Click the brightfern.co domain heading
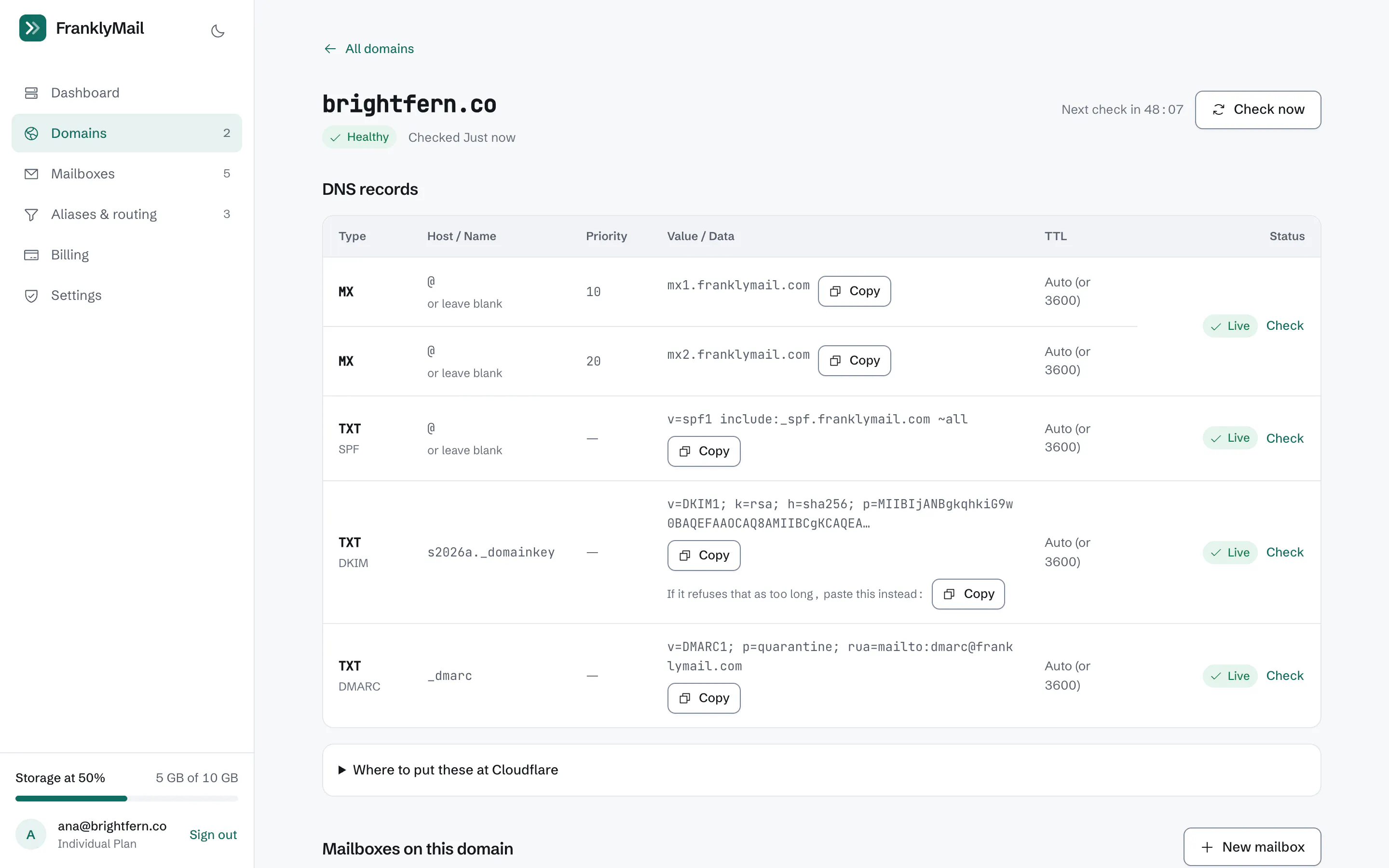1389x868 pixels. pos(409,105)
